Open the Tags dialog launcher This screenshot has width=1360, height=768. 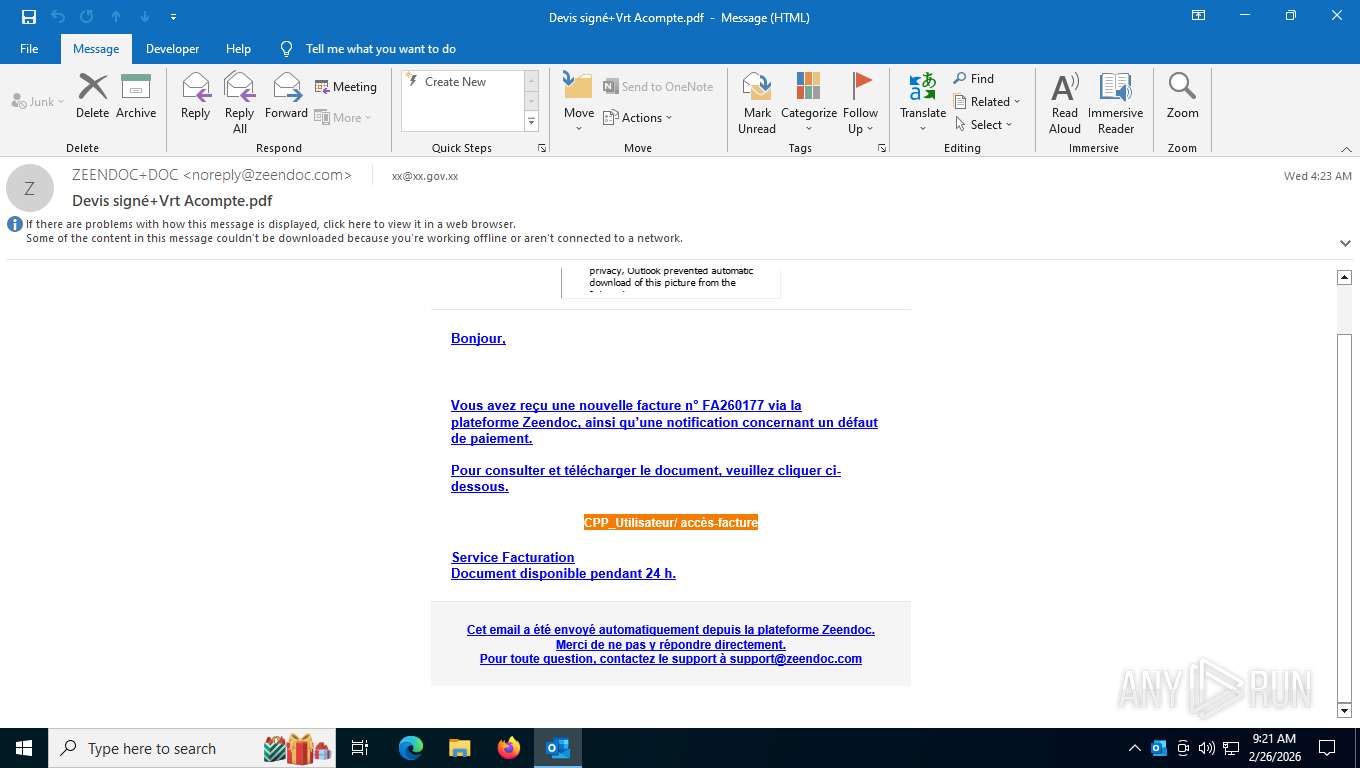(x=882, y=148)
